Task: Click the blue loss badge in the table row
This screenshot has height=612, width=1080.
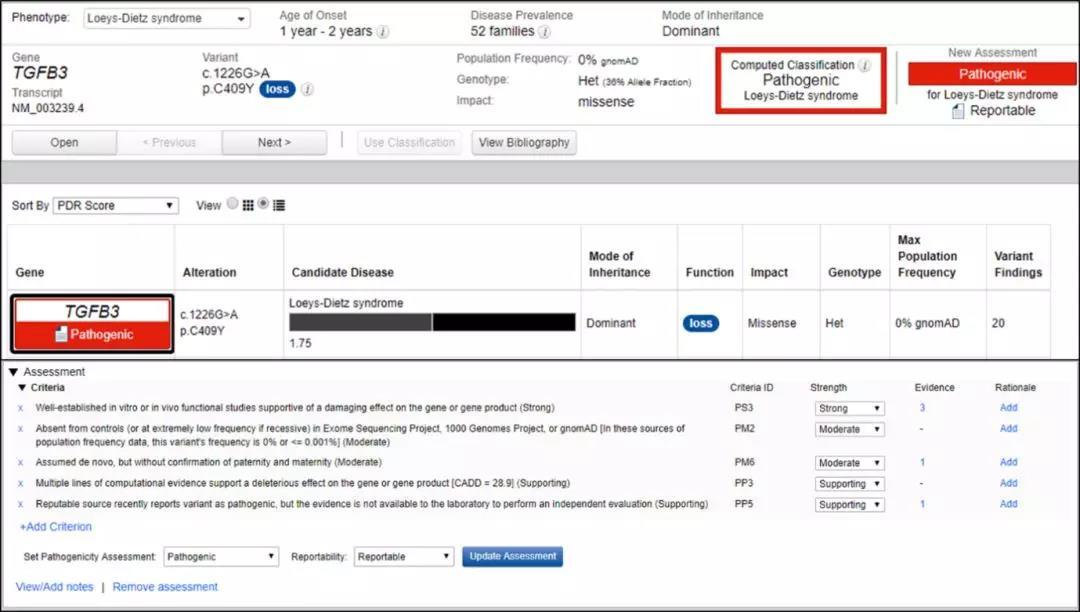Action: coord(701,323)
